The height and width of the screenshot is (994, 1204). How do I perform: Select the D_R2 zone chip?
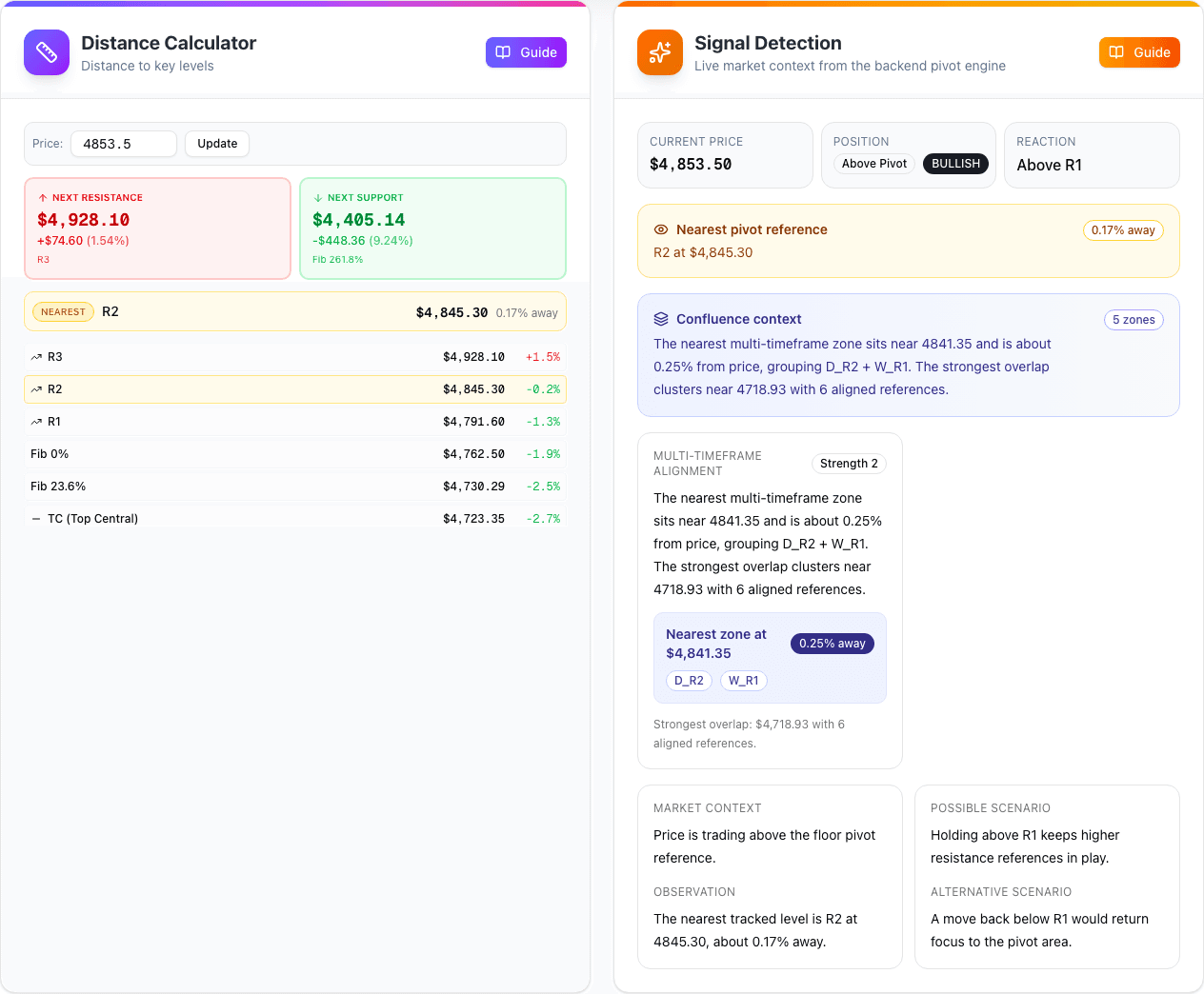click(689, 681)
